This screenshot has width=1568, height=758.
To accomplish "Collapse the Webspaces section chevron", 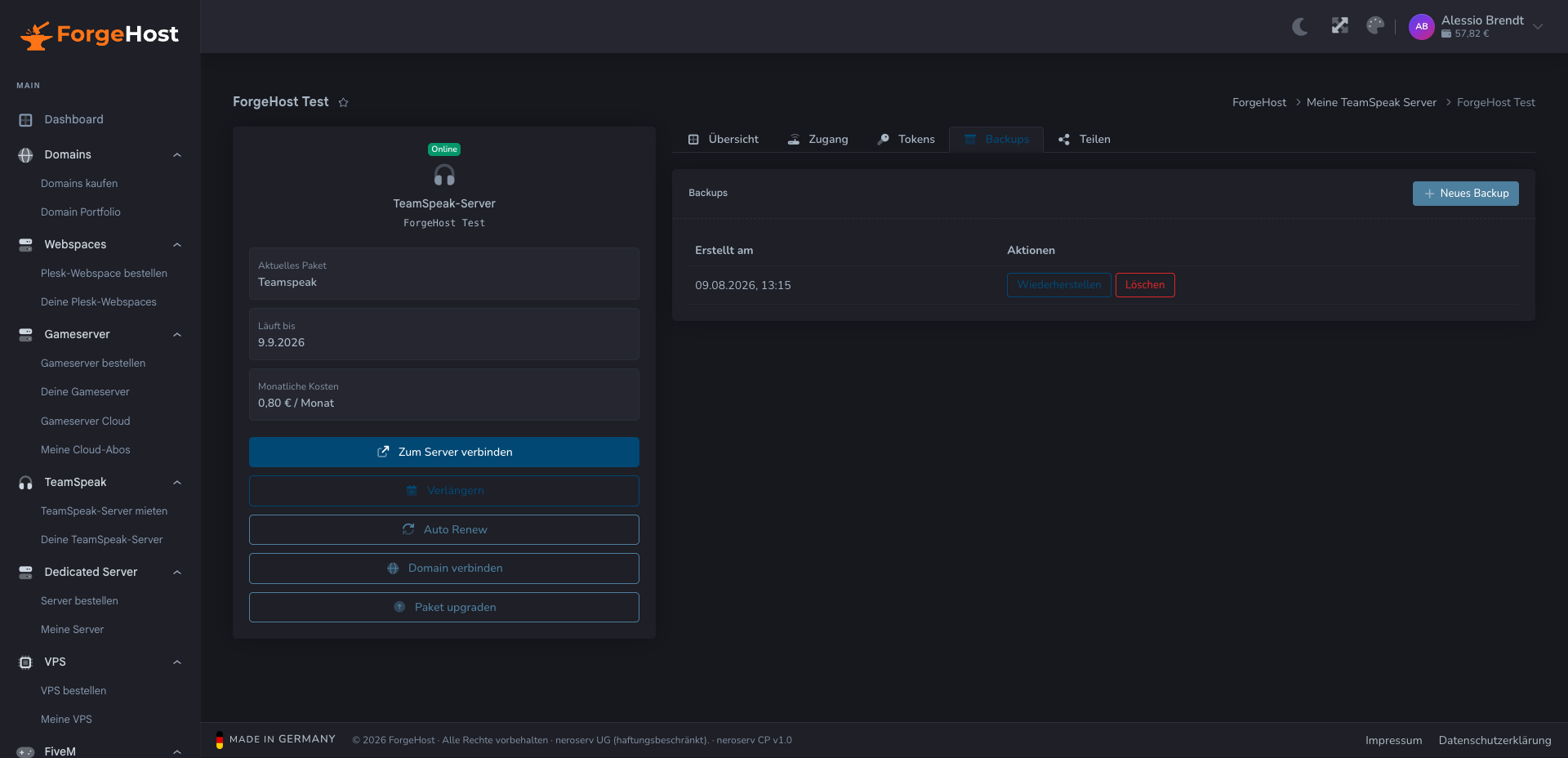I will [x=177, y=245].
